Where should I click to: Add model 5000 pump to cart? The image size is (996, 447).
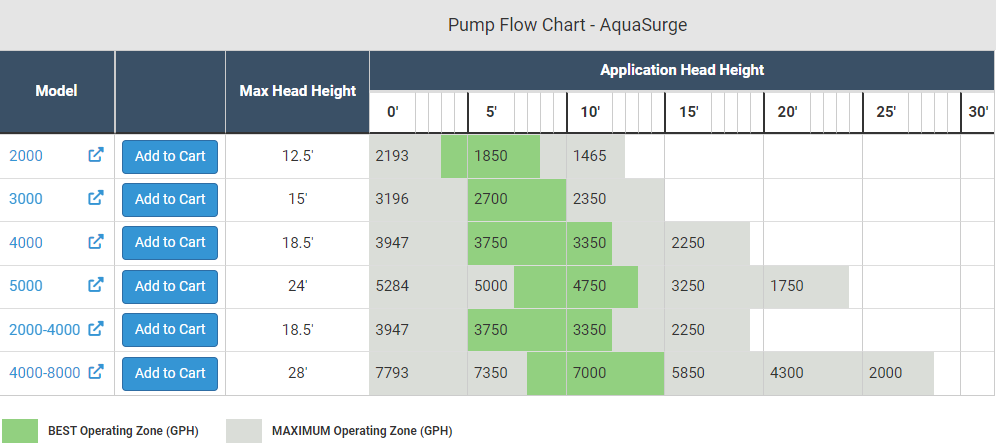(x=170, y=286)
